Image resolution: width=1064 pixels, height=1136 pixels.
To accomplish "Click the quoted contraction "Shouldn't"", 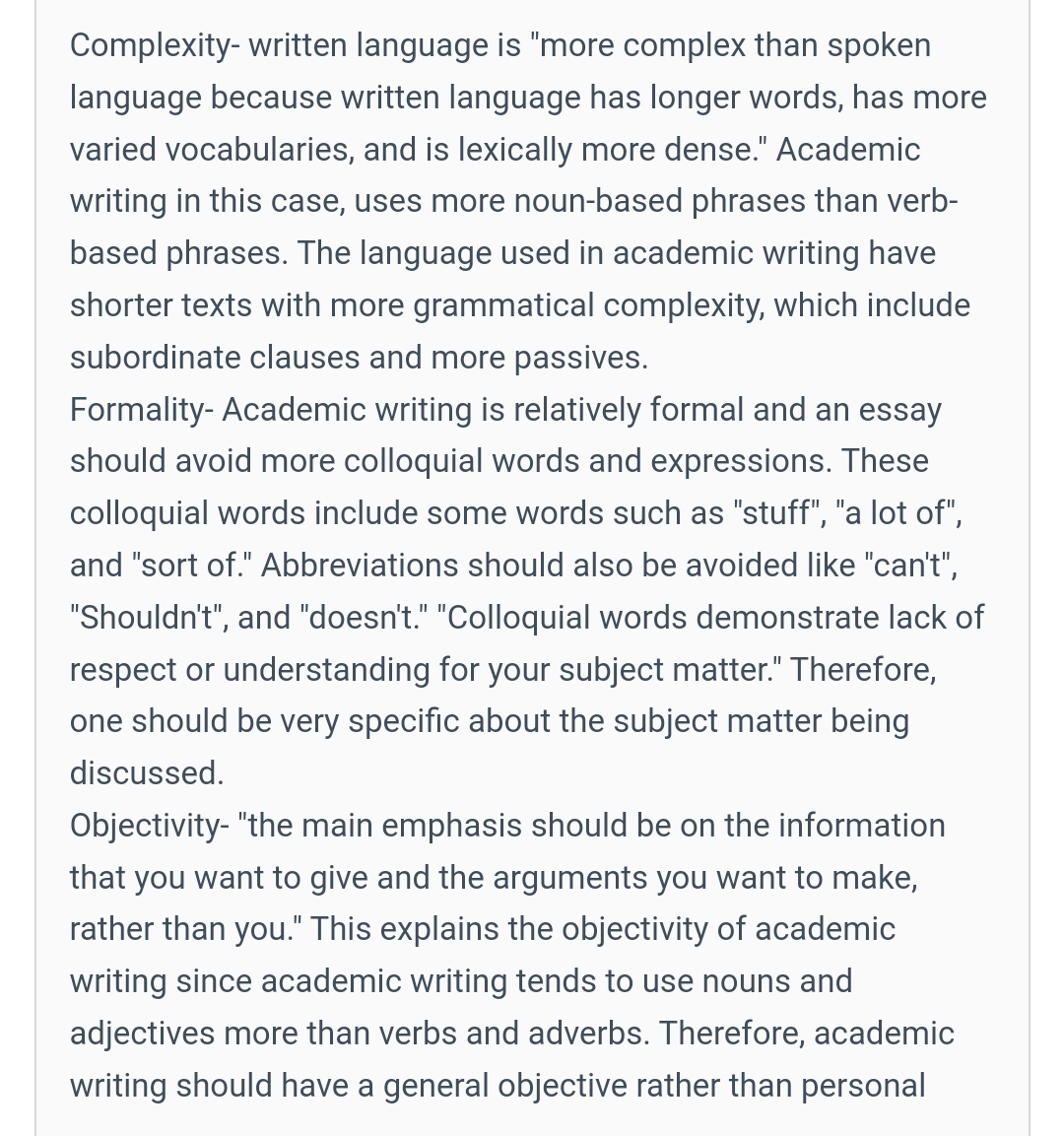I will coord(149,618).
